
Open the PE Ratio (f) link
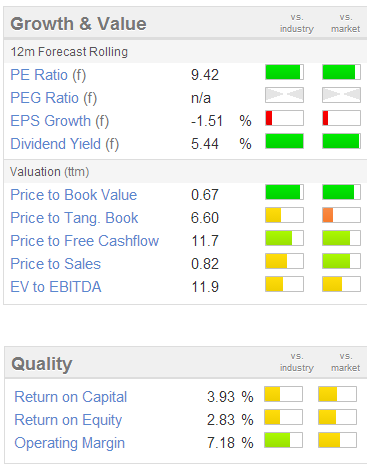coord(48,75)
